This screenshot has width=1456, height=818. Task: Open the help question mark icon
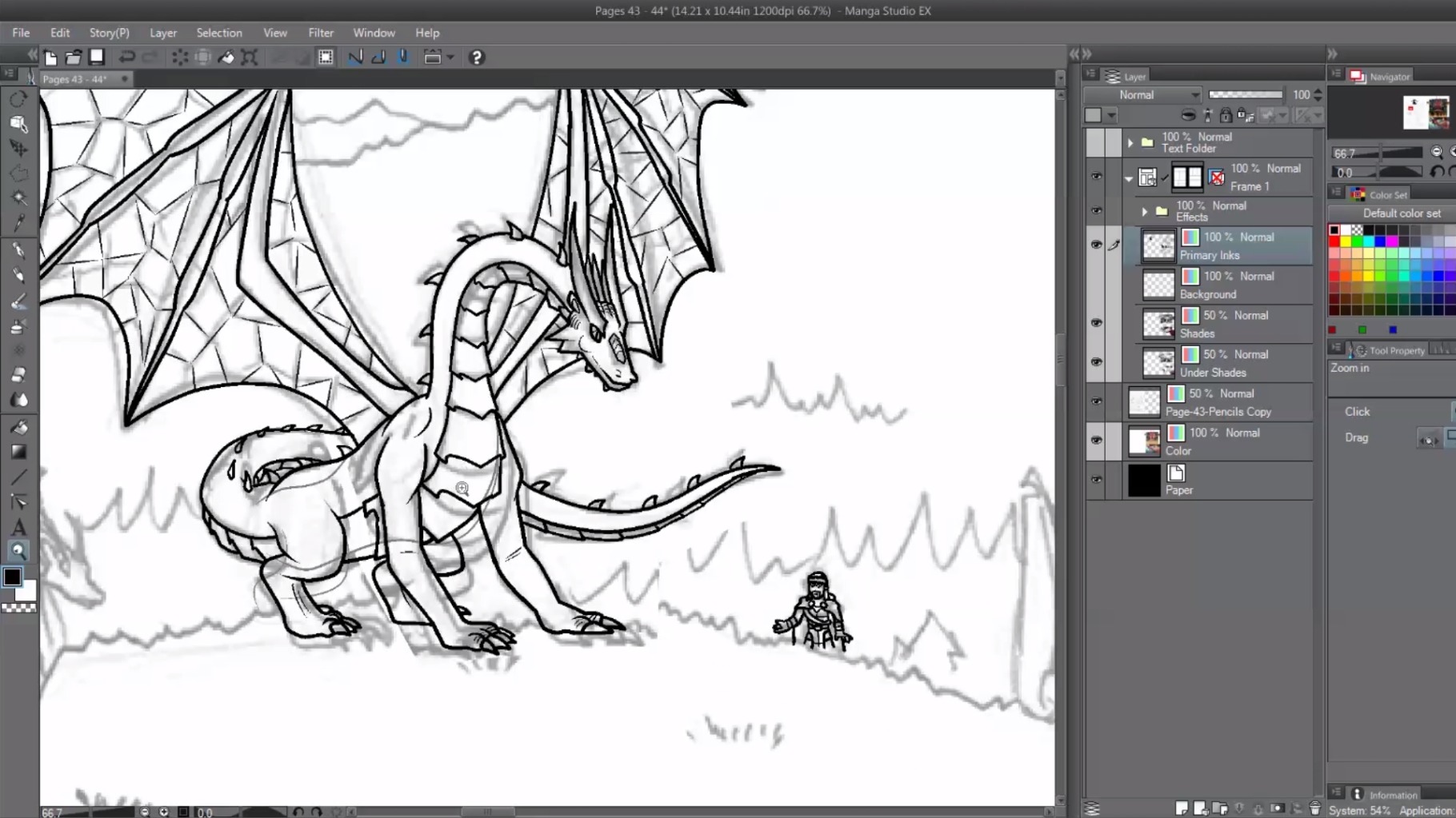477,58
